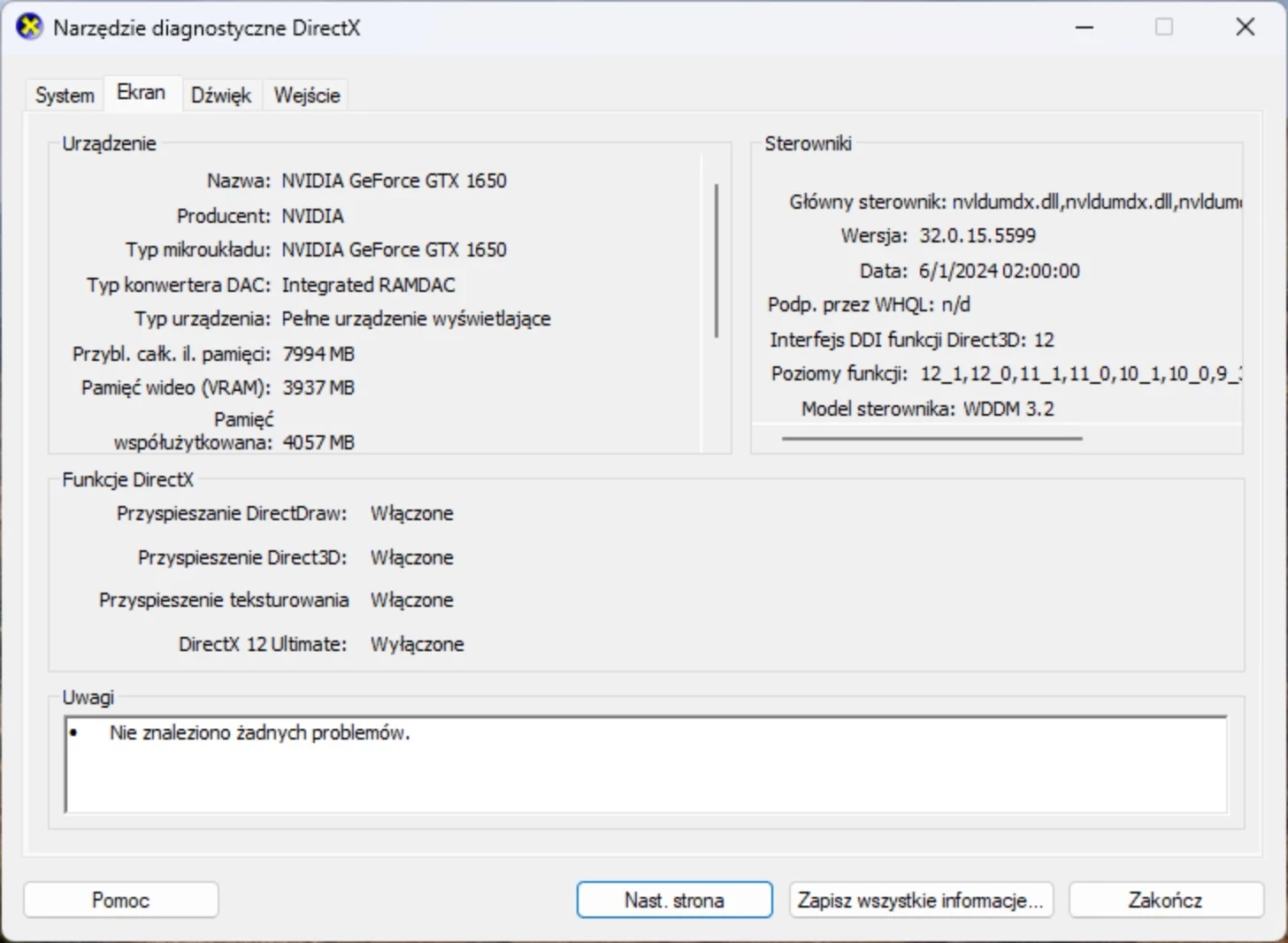Viewport: 1288px width, 943px height.
Task: Select the NVIDIA GeForce GTX 1650 name text
Action: [395, 180]
